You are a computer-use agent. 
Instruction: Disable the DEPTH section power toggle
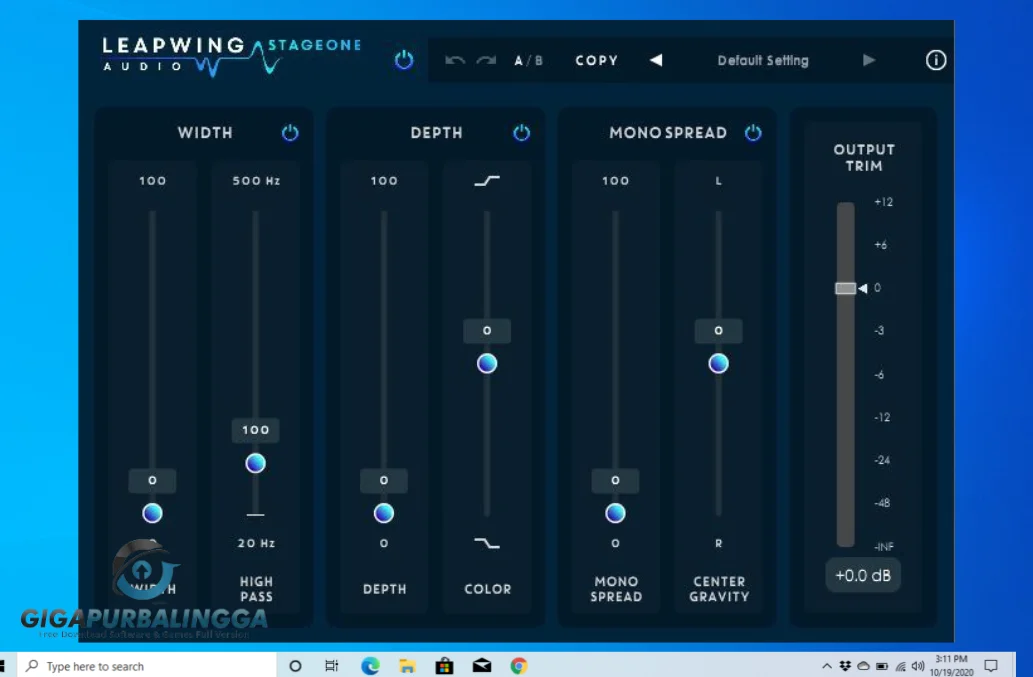(521, 132)
